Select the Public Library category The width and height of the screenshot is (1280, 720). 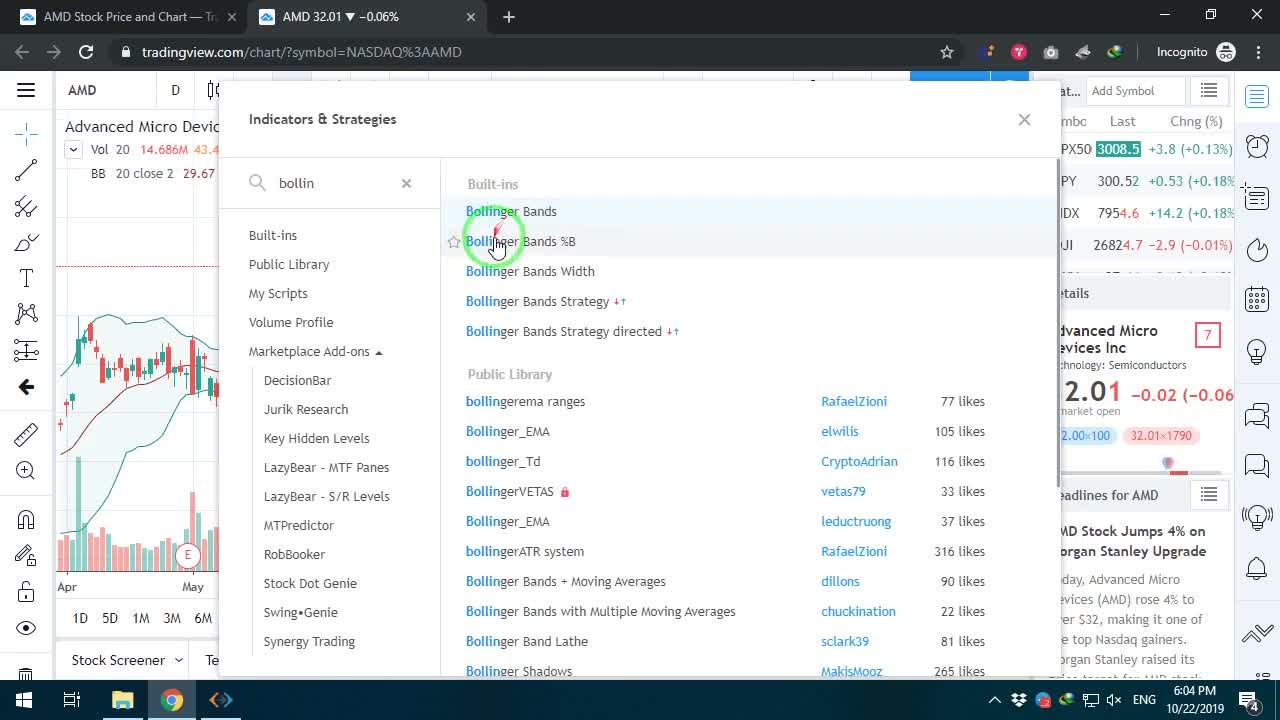[289, 264]
